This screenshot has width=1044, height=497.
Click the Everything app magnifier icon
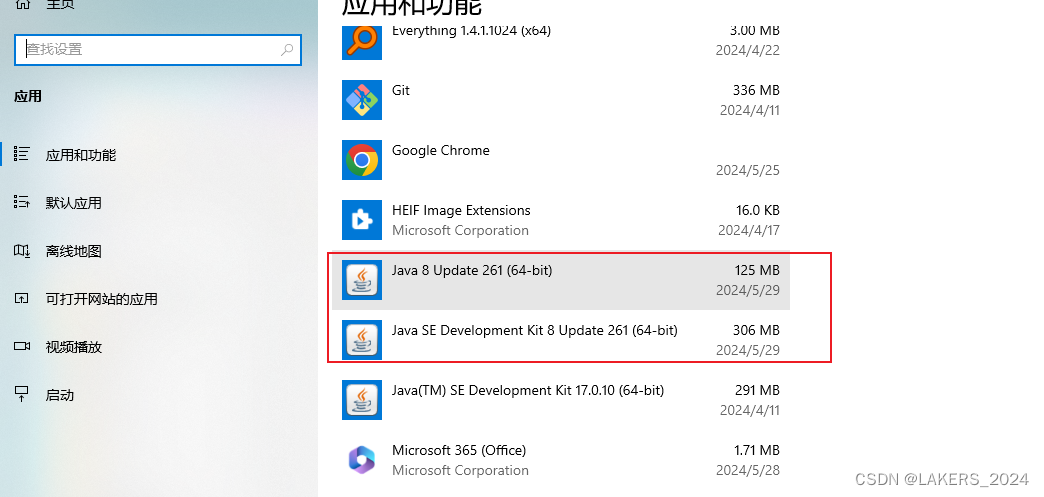pyautogui.click(x=362, y=41)
